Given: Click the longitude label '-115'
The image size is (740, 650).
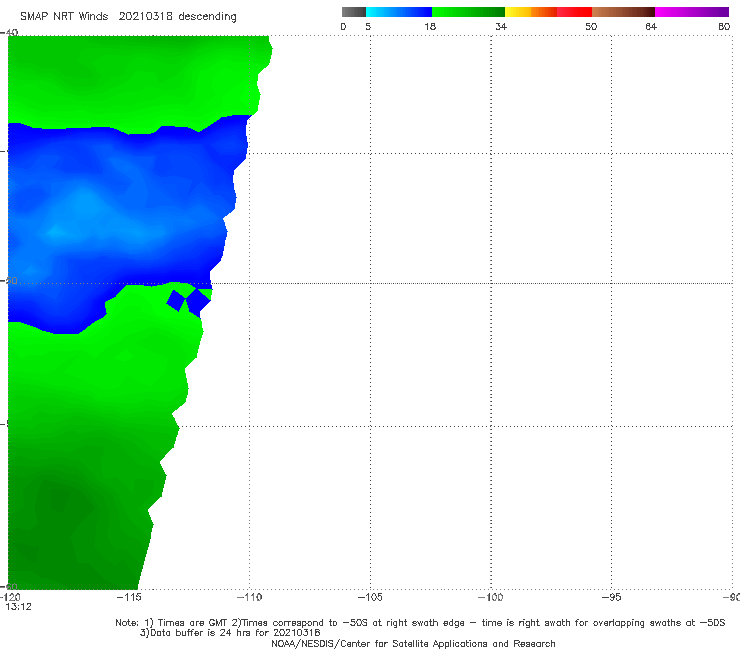Looking at the screenshot, I should (x=129, y=597).
